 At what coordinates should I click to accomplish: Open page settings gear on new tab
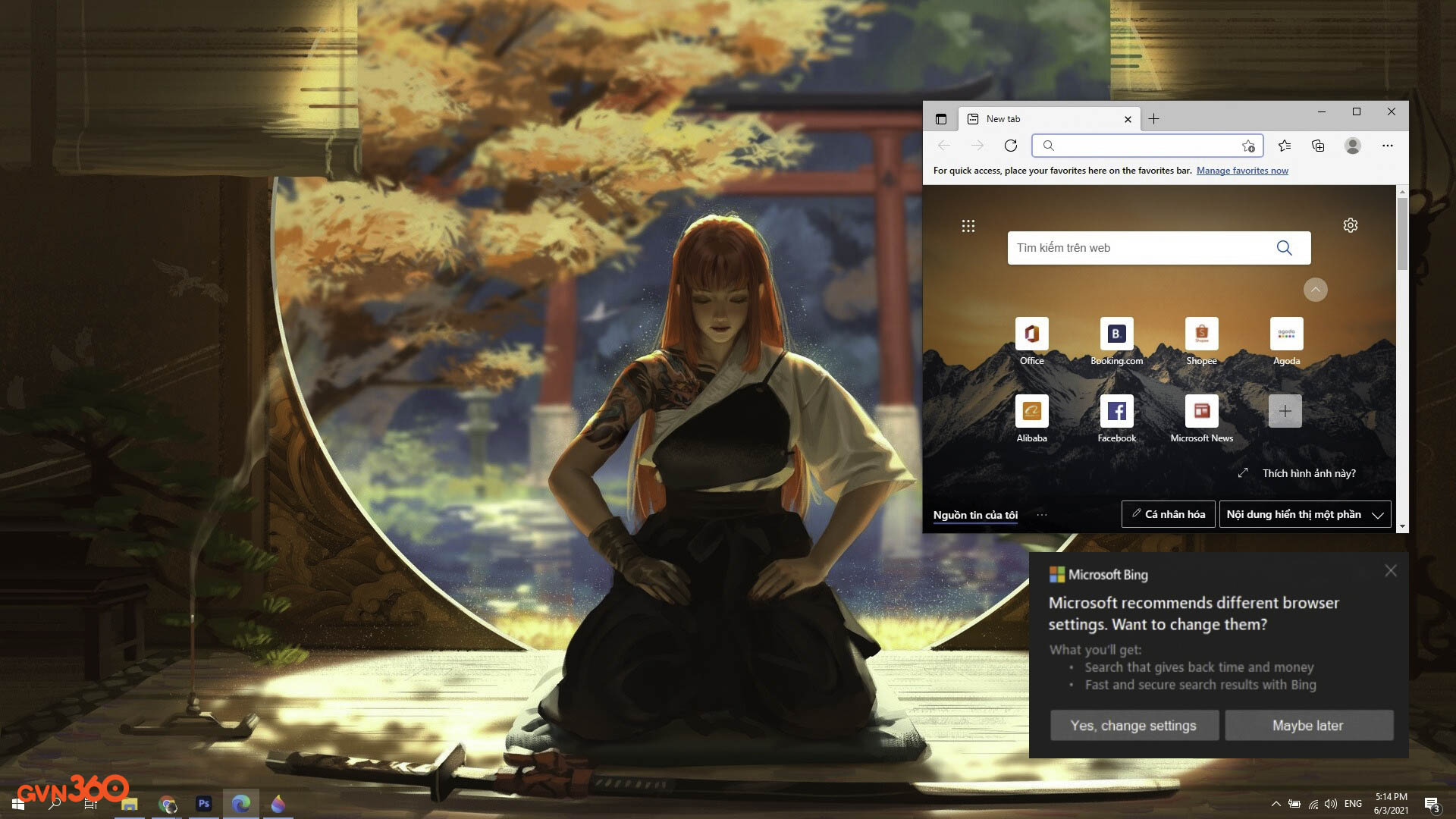click(x=1351, y=225)
